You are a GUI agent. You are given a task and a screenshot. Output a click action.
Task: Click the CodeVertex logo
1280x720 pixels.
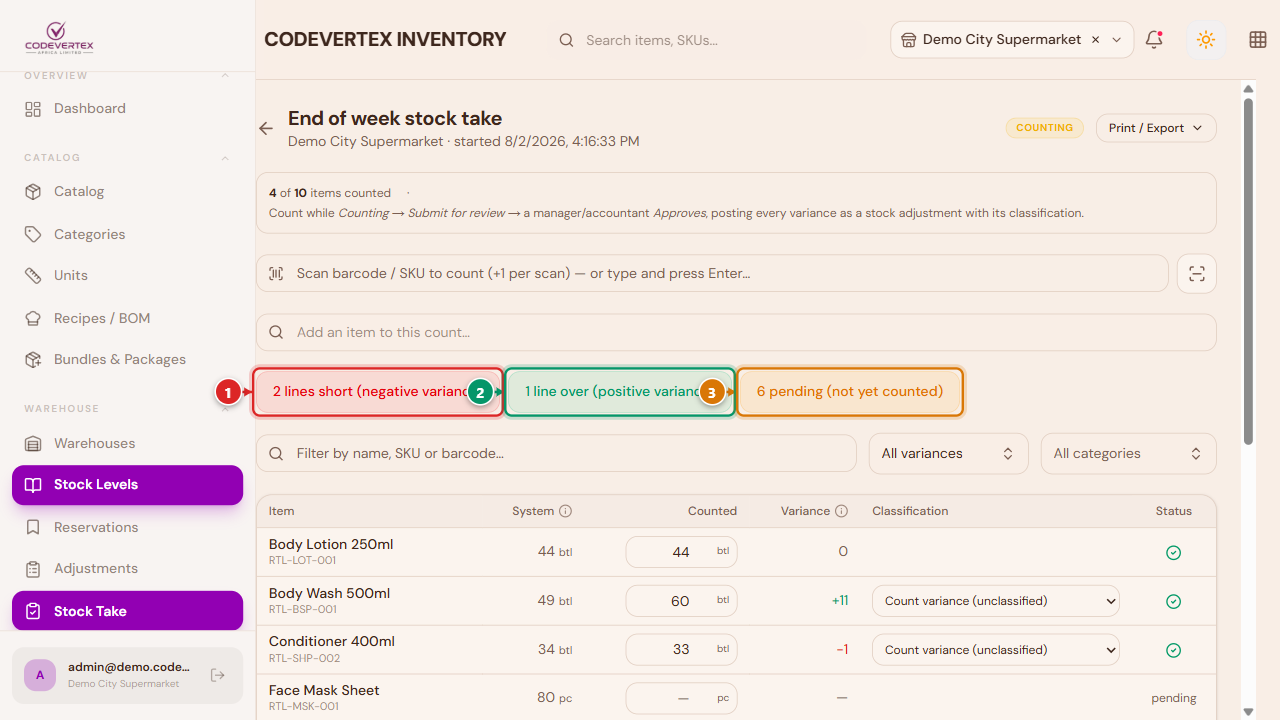coord(59,40)
